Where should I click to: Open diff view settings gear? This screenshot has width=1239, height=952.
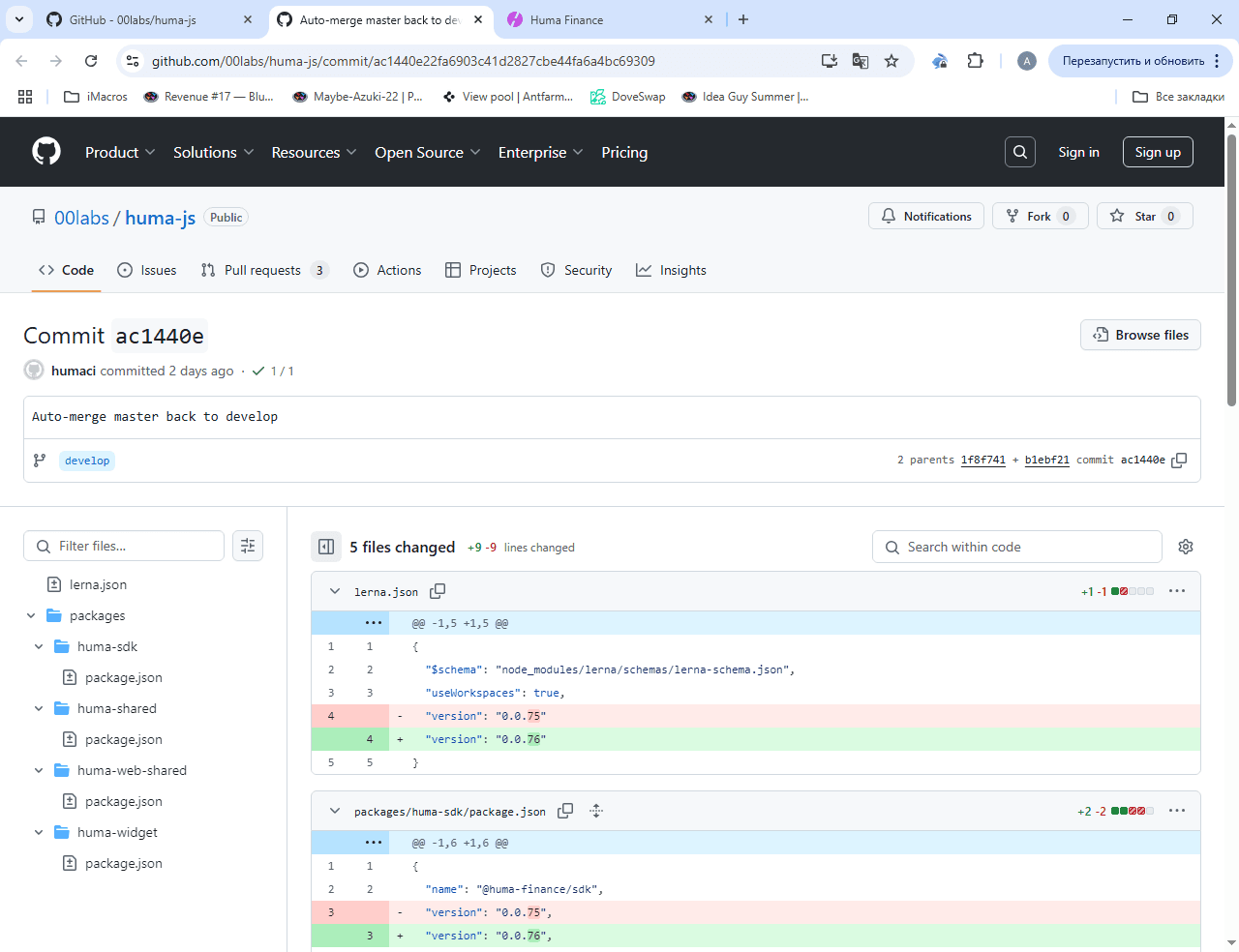click(1186, 547)
